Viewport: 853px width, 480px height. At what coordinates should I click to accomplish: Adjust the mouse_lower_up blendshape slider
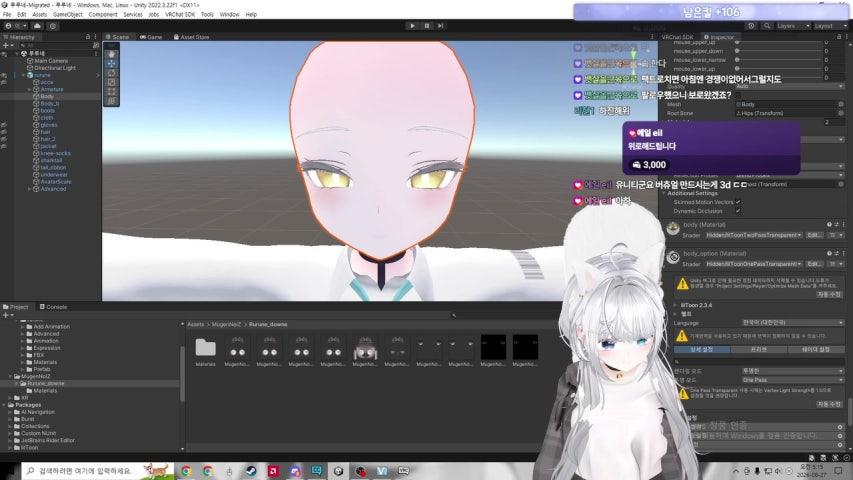click(x=778, y=69)
